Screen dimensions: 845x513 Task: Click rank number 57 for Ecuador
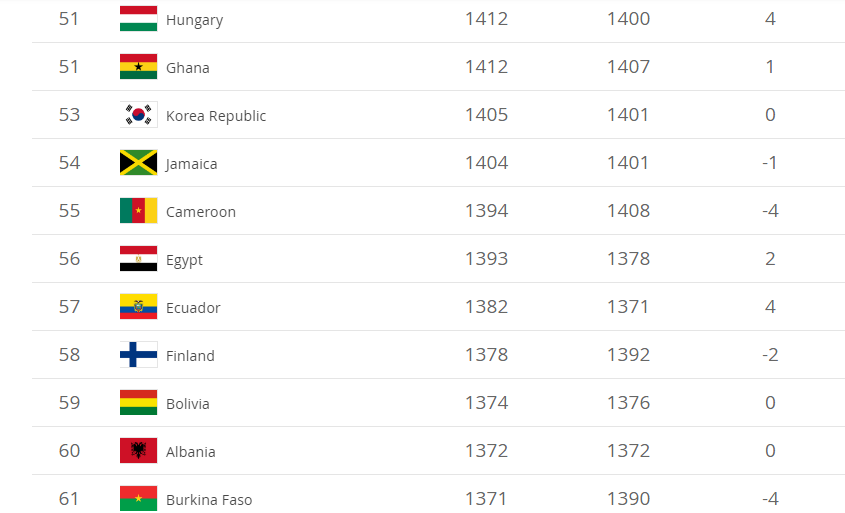69,307
